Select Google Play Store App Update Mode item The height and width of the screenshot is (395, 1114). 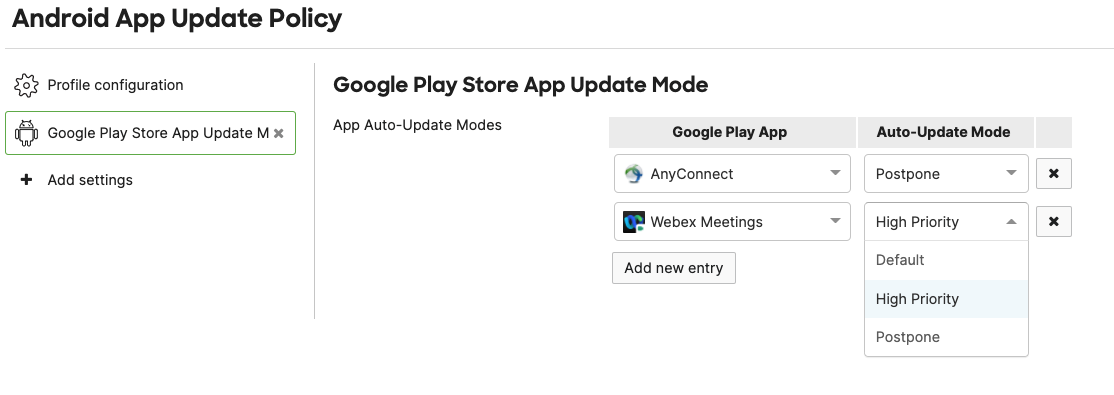point(151,133)
